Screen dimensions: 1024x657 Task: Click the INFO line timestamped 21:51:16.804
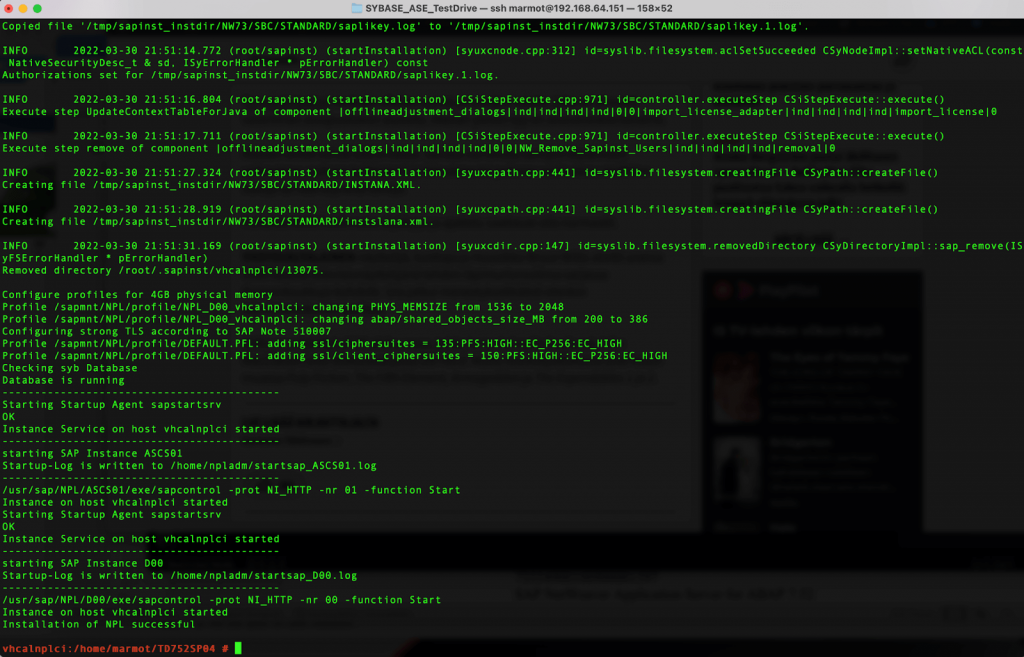point(473,99)
